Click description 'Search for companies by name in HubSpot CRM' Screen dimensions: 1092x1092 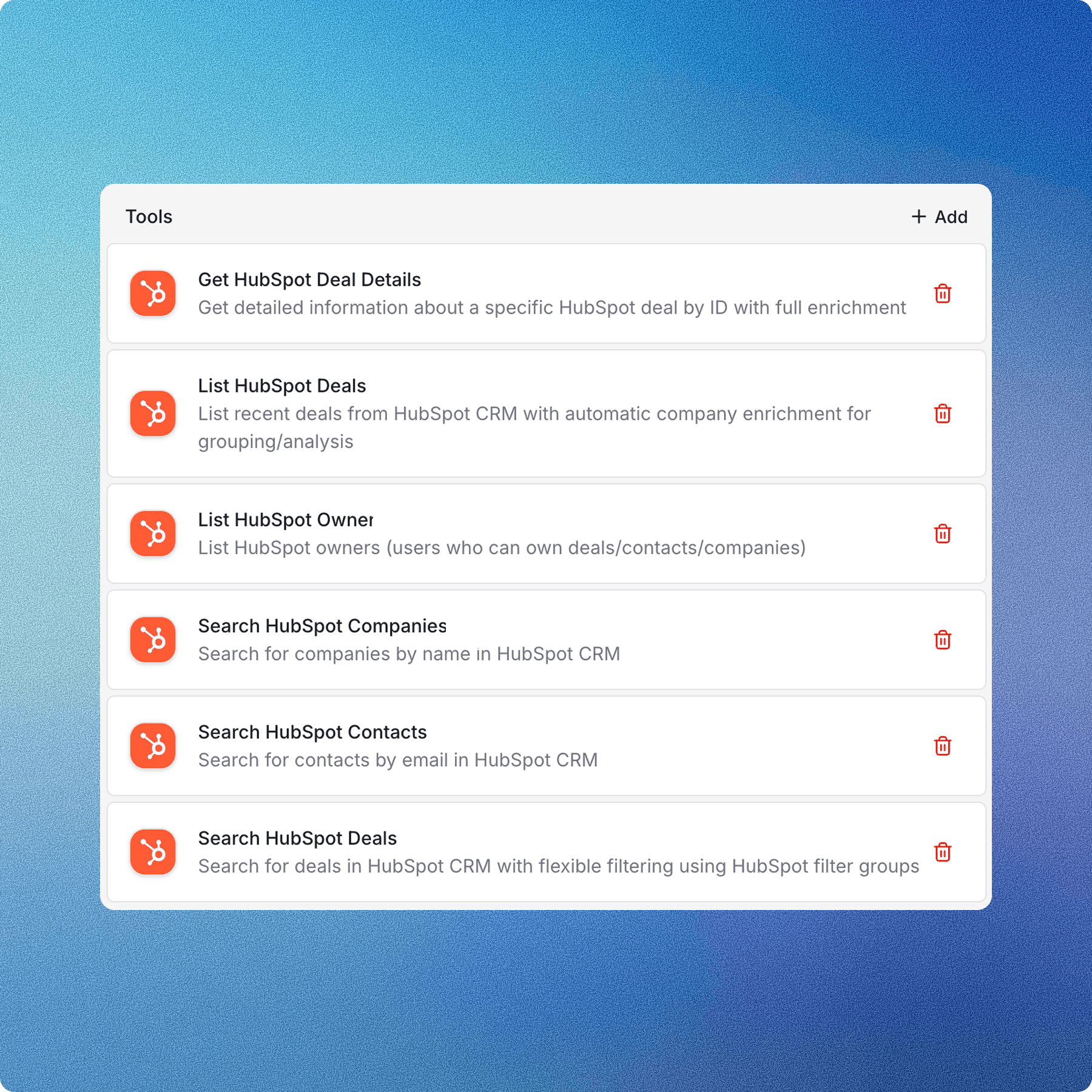(x=409, y=654)
